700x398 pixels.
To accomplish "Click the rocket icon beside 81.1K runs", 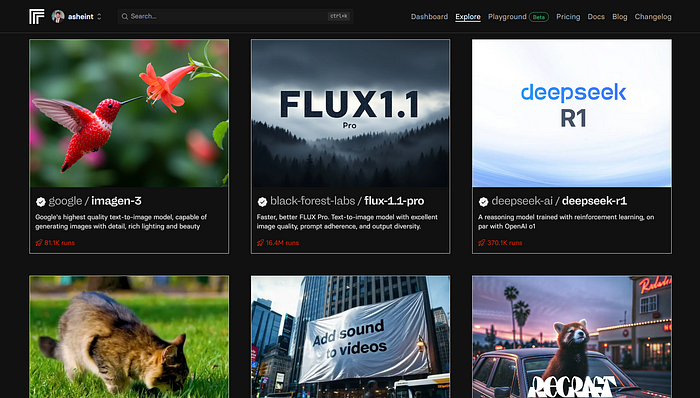I will pos(39,243).
